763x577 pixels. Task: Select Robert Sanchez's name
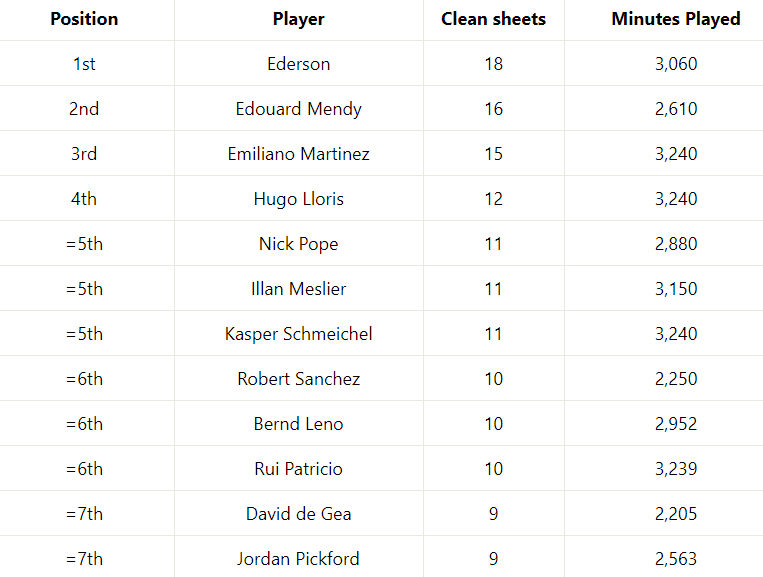298,379
